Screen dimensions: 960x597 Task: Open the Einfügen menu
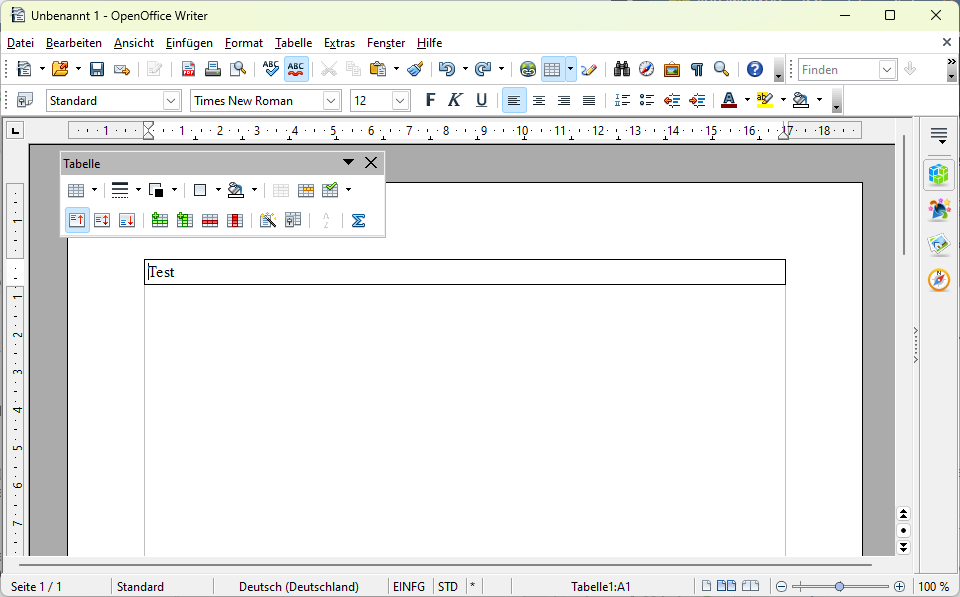pos(189,43)
